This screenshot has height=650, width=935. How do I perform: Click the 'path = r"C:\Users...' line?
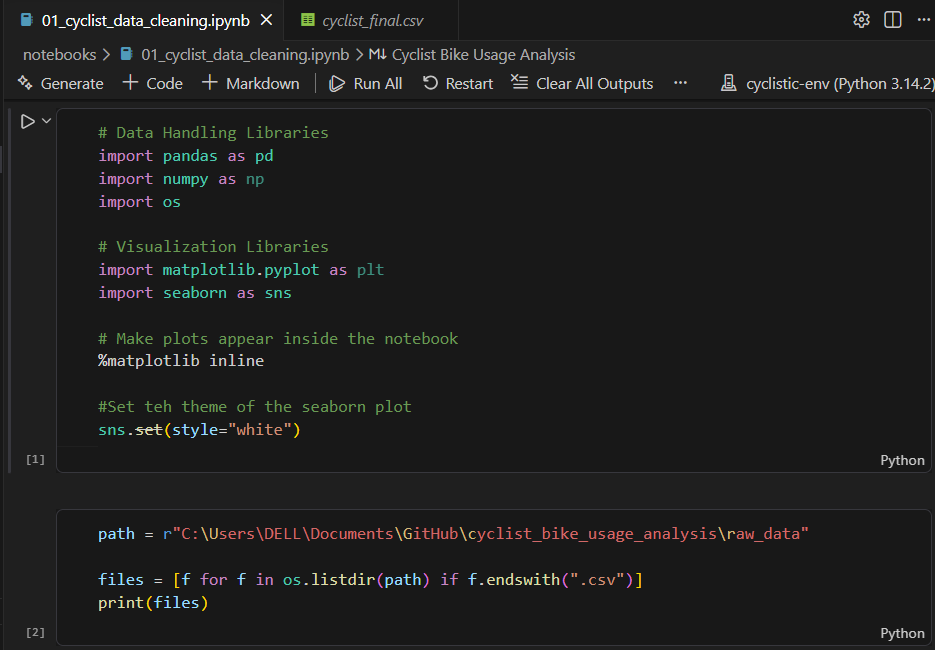pyautogui.click(x=453, y=533)
